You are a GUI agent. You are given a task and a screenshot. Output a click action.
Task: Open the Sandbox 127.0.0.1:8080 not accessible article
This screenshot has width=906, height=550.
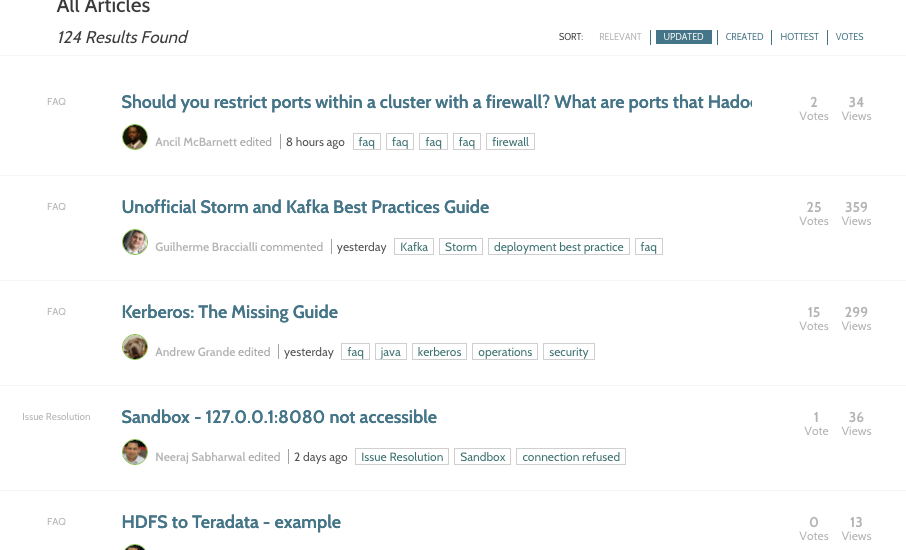pyautogui.click(x=279, y=417)
